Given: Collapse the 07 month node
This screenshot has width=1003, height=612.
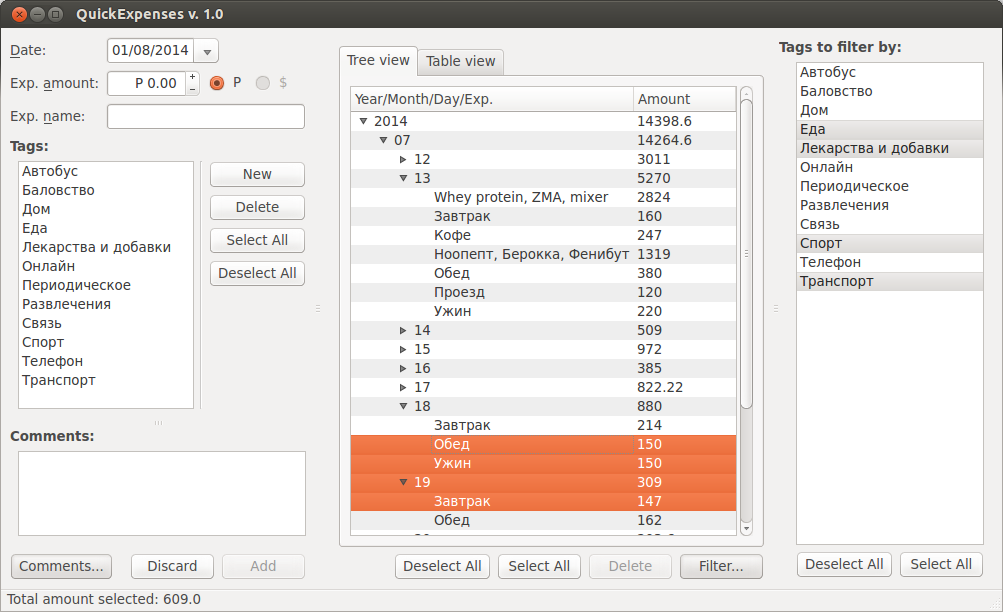Looking at the screenshot, I should tap(383, 140).
